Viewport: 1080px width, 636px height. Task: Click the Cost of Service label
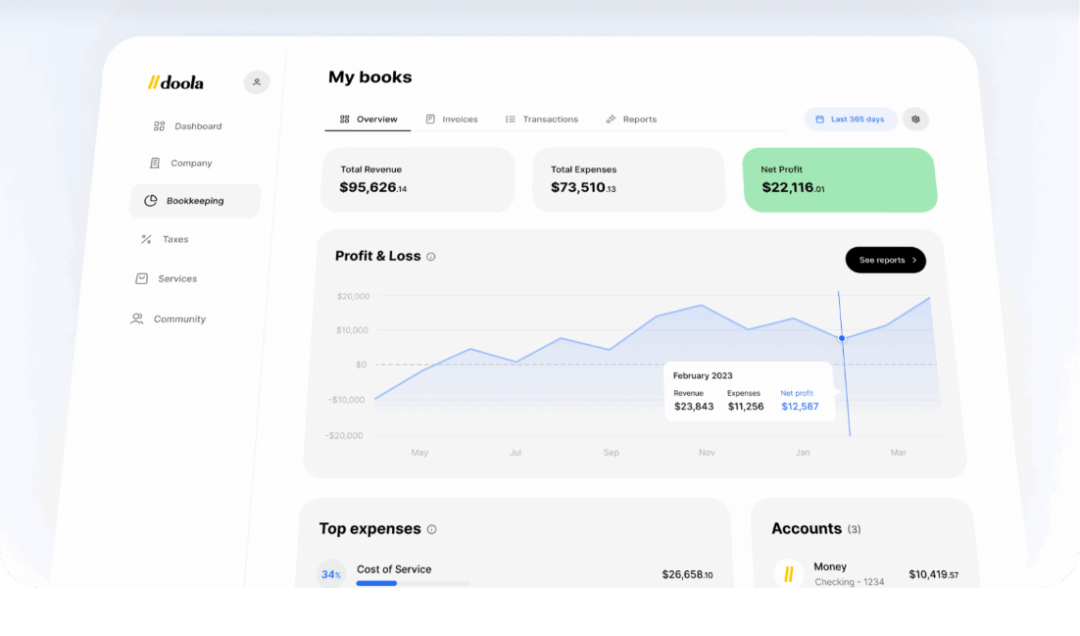pyautogui.click(x=394, y=569)
